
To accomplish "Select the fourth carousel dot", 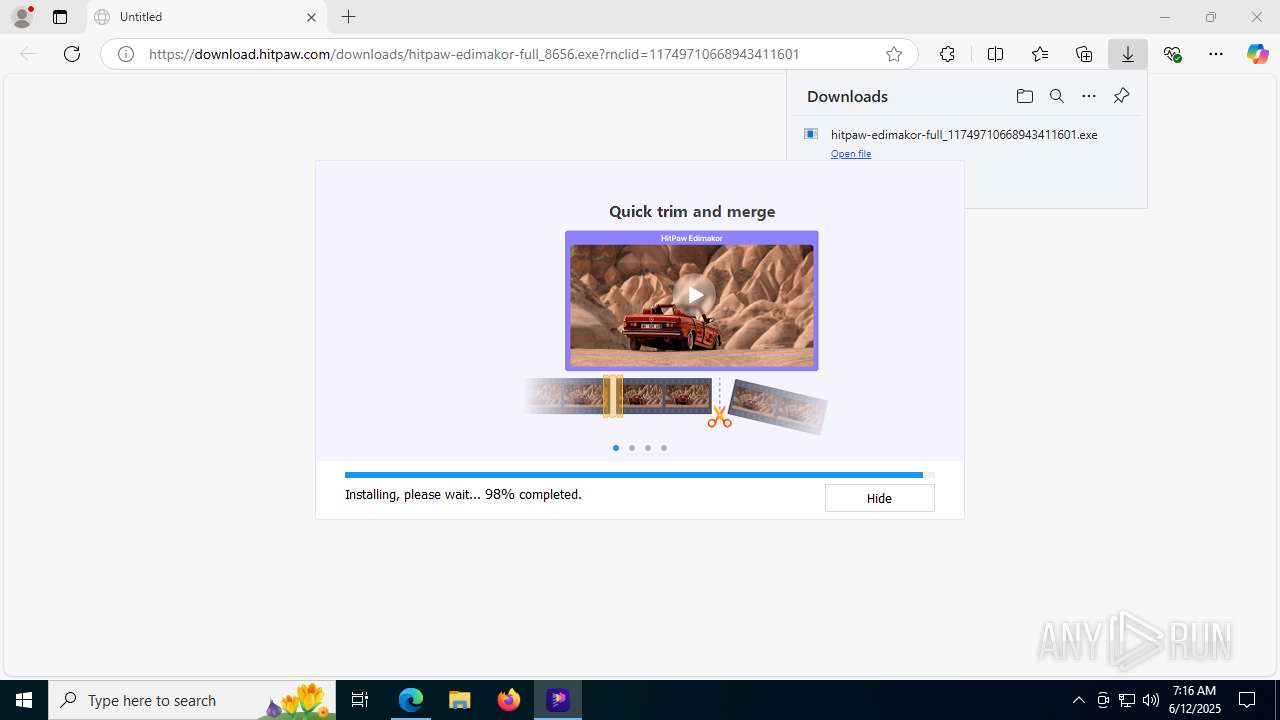I will click(664, 448).
